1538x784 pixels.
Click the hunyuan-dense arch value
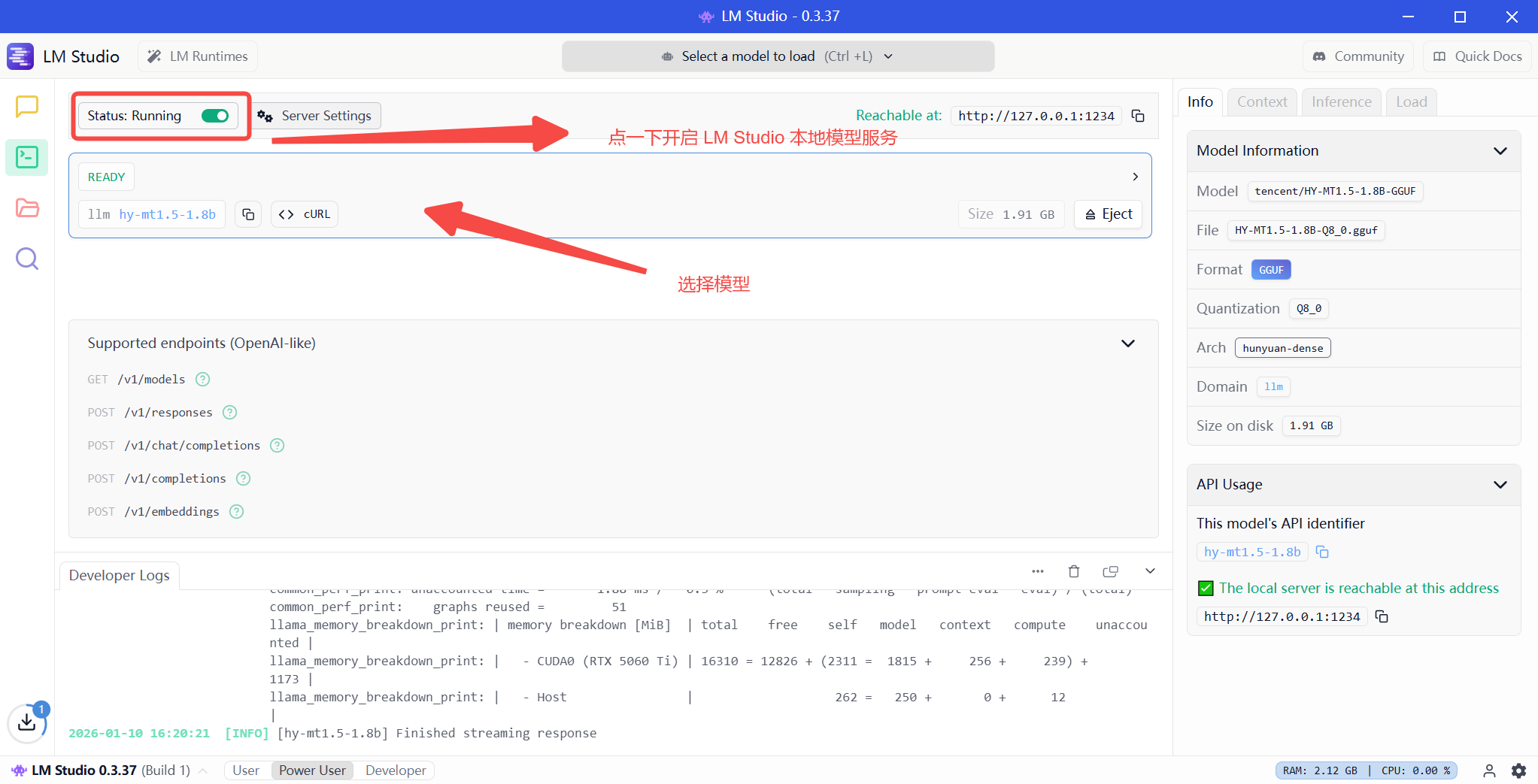(x=1283, y=348)
